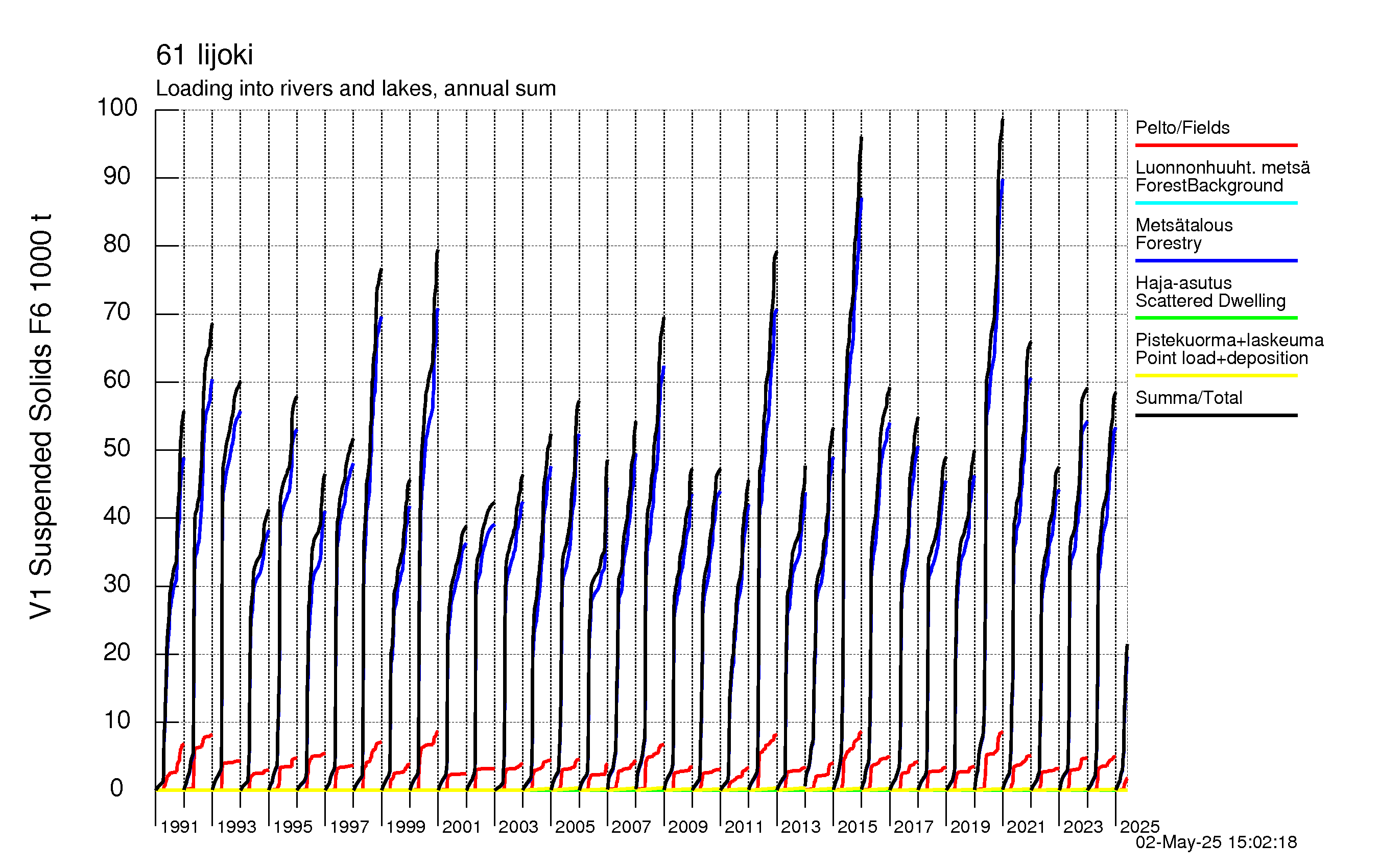Click the y-axis value 90
1379x868 pixels.
click(117, 176)
